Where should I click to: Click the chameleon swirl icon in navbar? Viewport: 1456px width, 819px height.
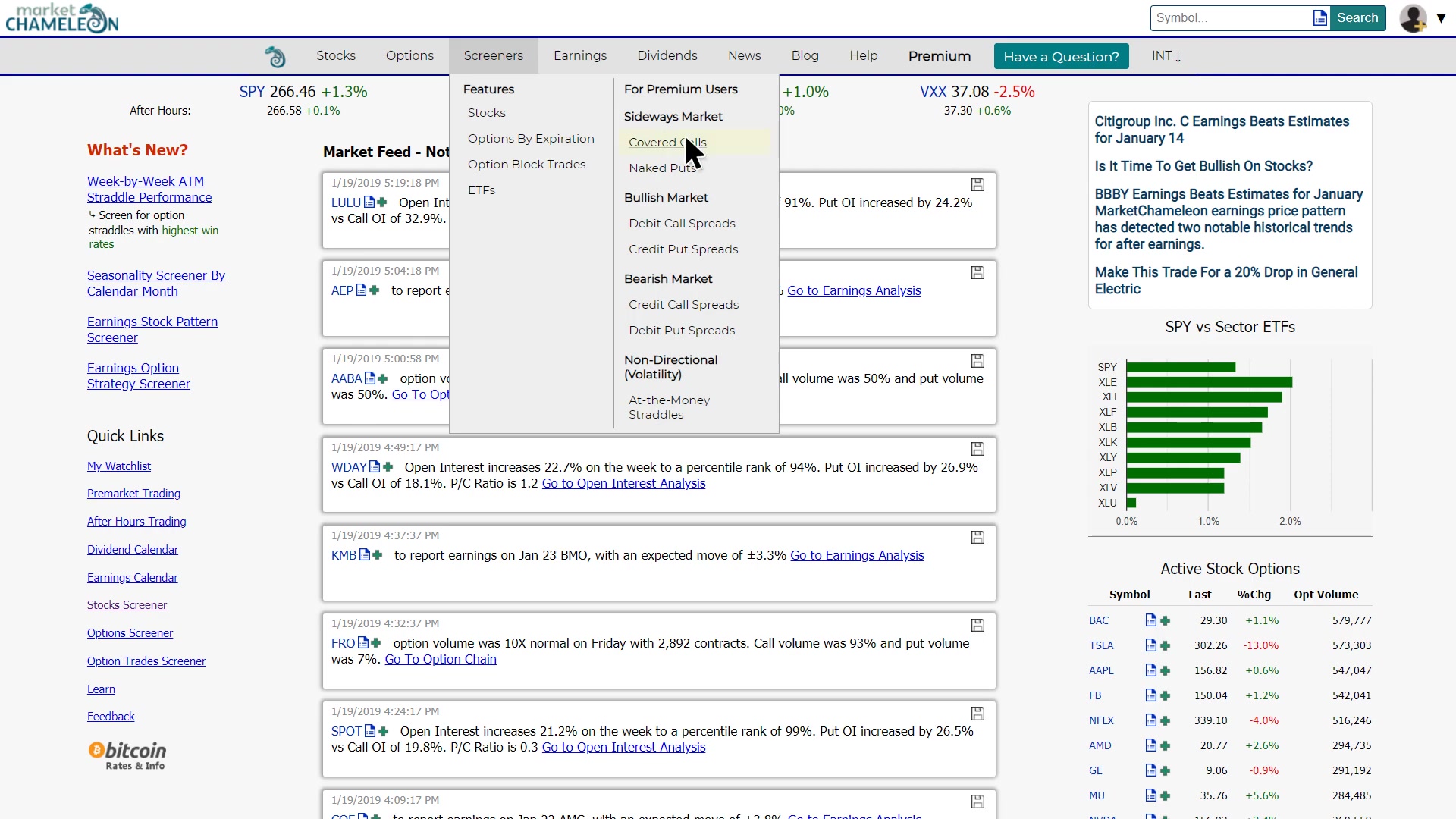pyautogui.click(x=275, y=56)
